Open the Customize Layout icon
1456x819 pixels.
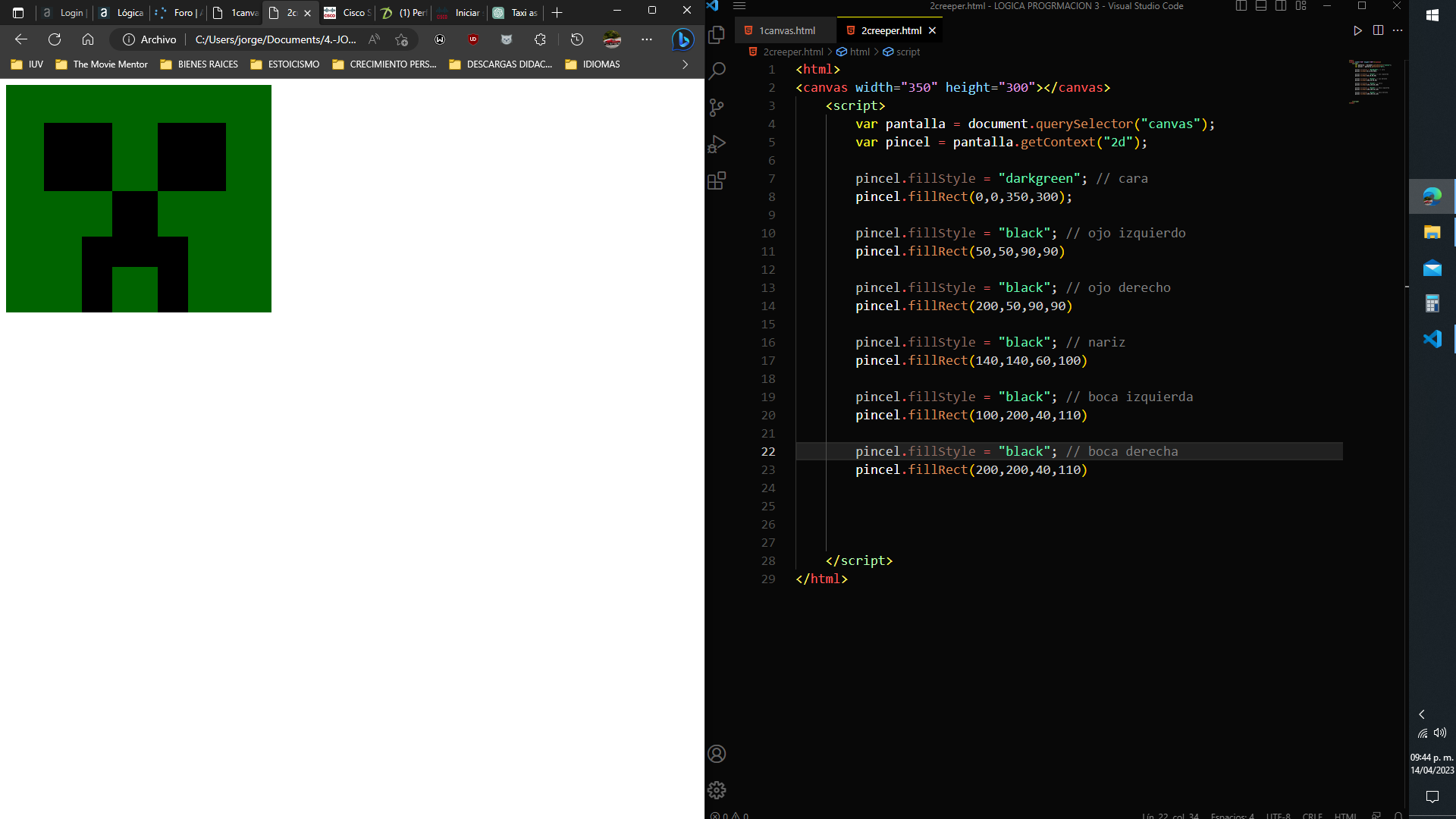1301,6
